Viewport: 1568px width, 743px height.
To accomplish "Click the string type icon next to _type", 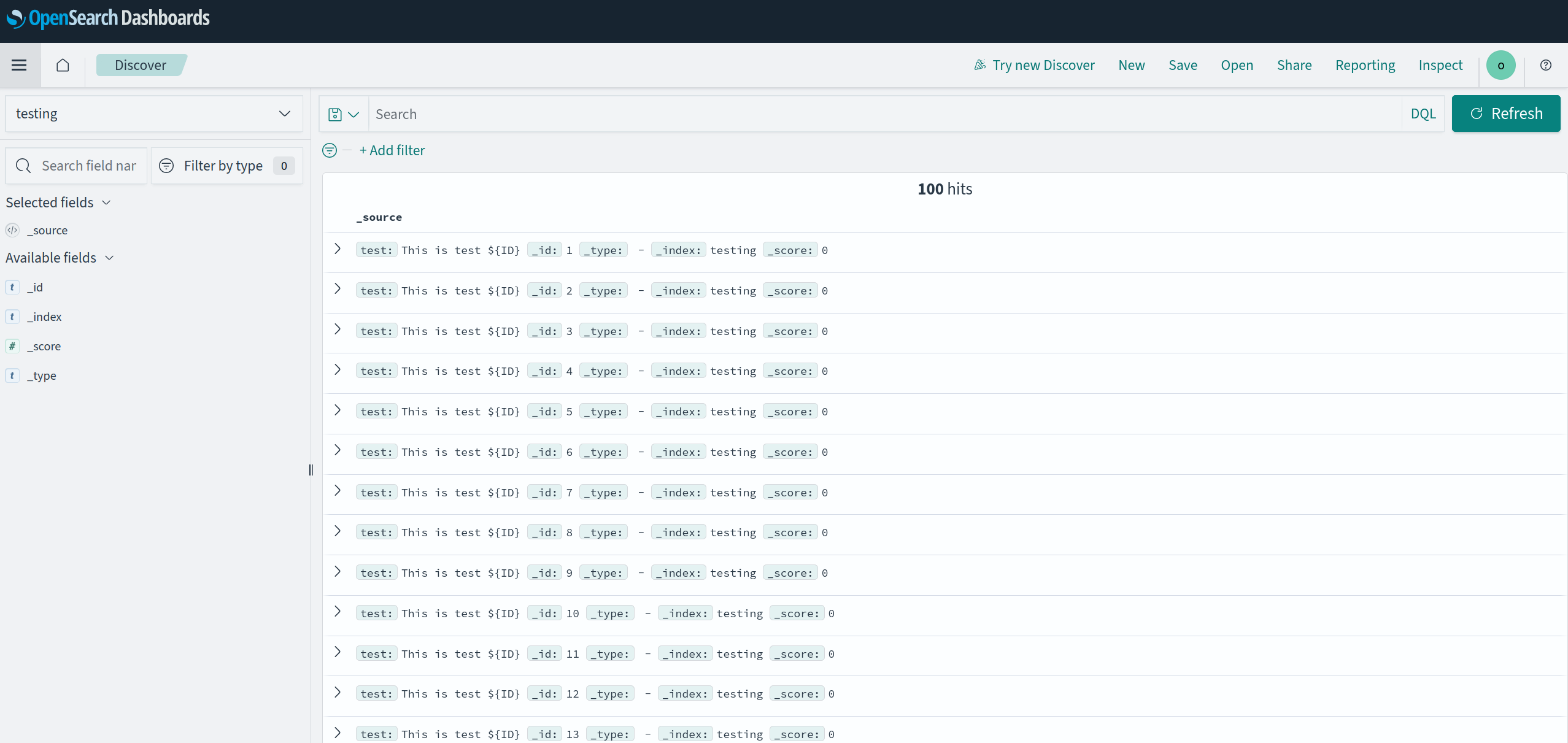I will point(12,375).
